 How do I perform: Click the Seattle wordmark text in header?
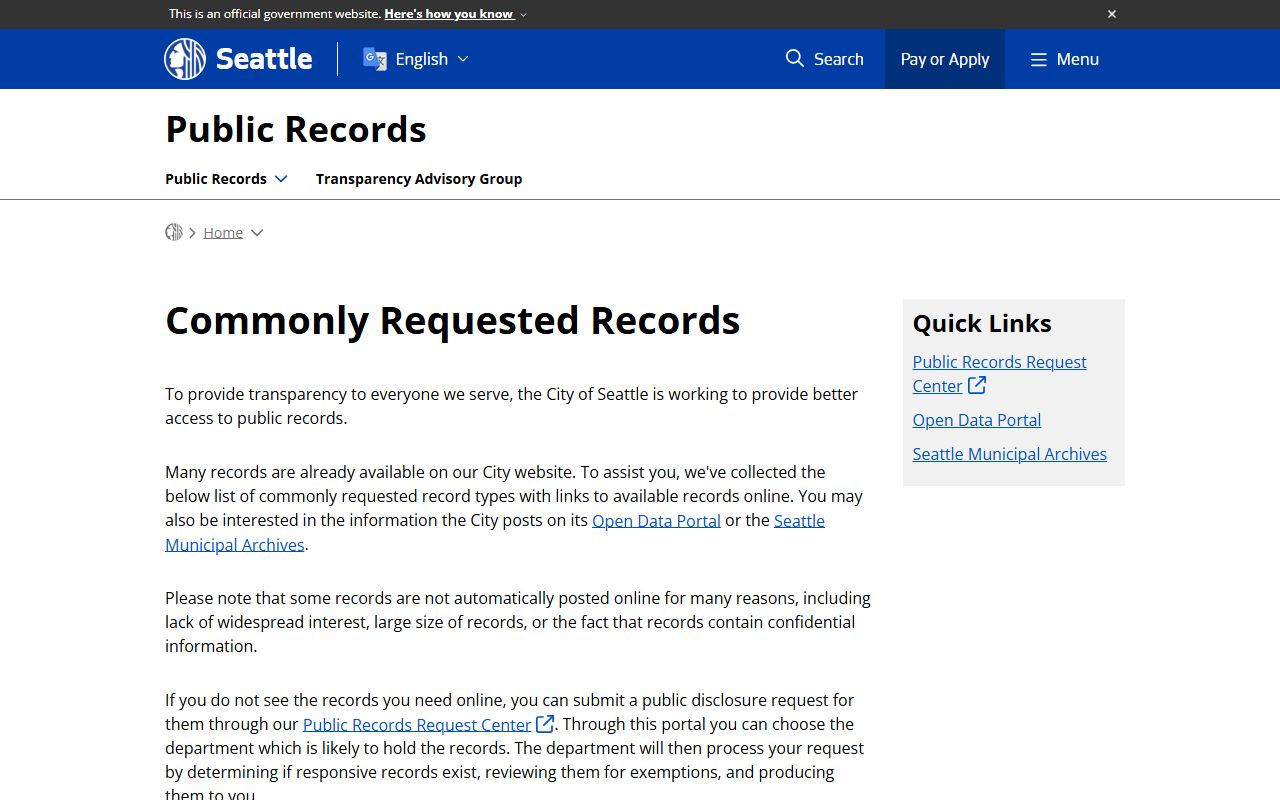coord(264,59)
